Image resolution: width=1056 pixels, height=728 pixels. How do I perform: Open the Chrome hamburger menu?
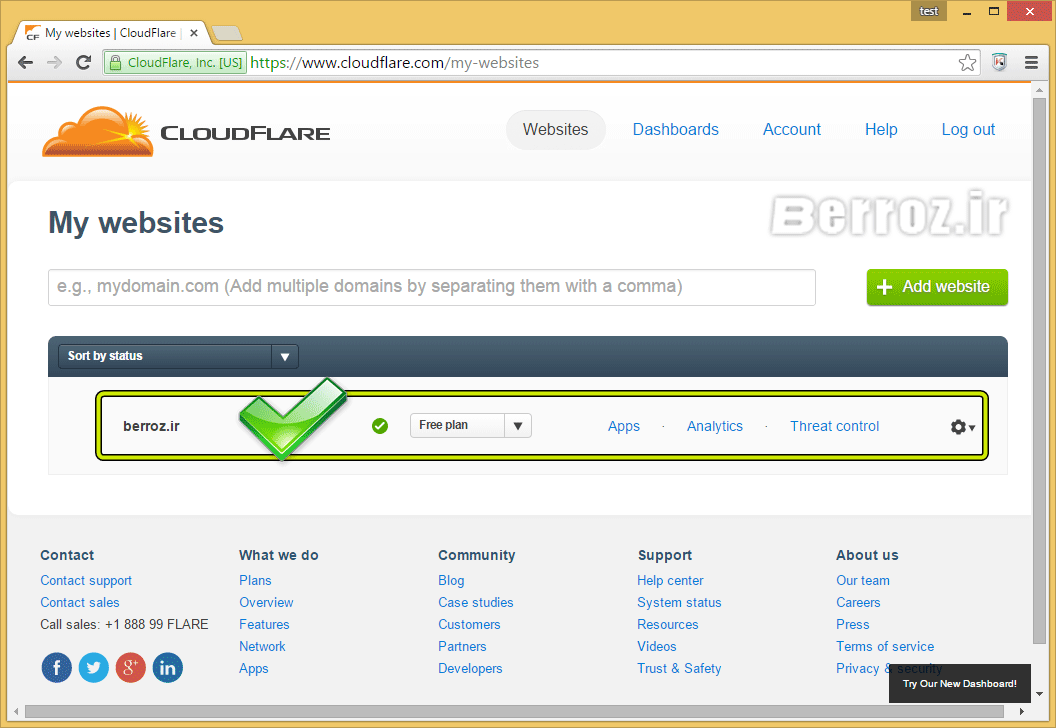pos(1031,63)
